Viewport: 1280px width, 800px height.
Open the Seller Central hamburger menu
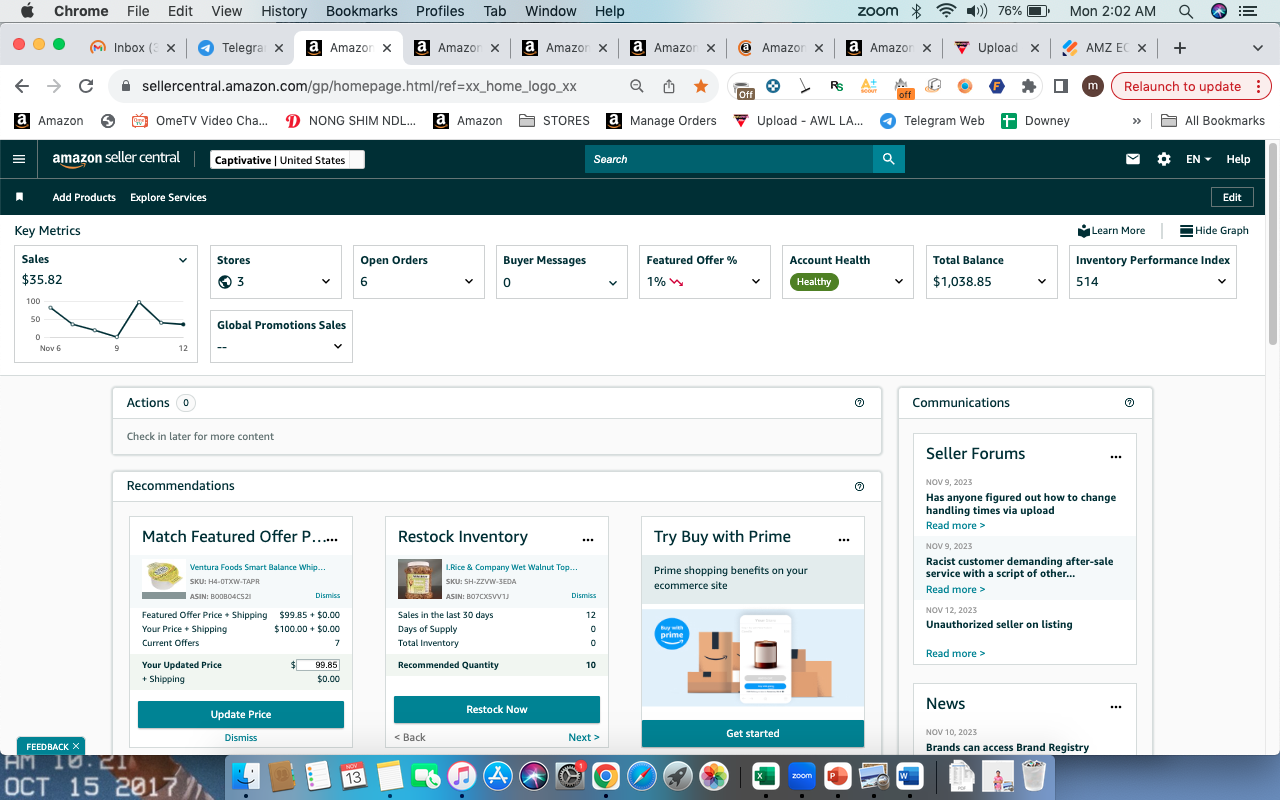coord(19,159)
